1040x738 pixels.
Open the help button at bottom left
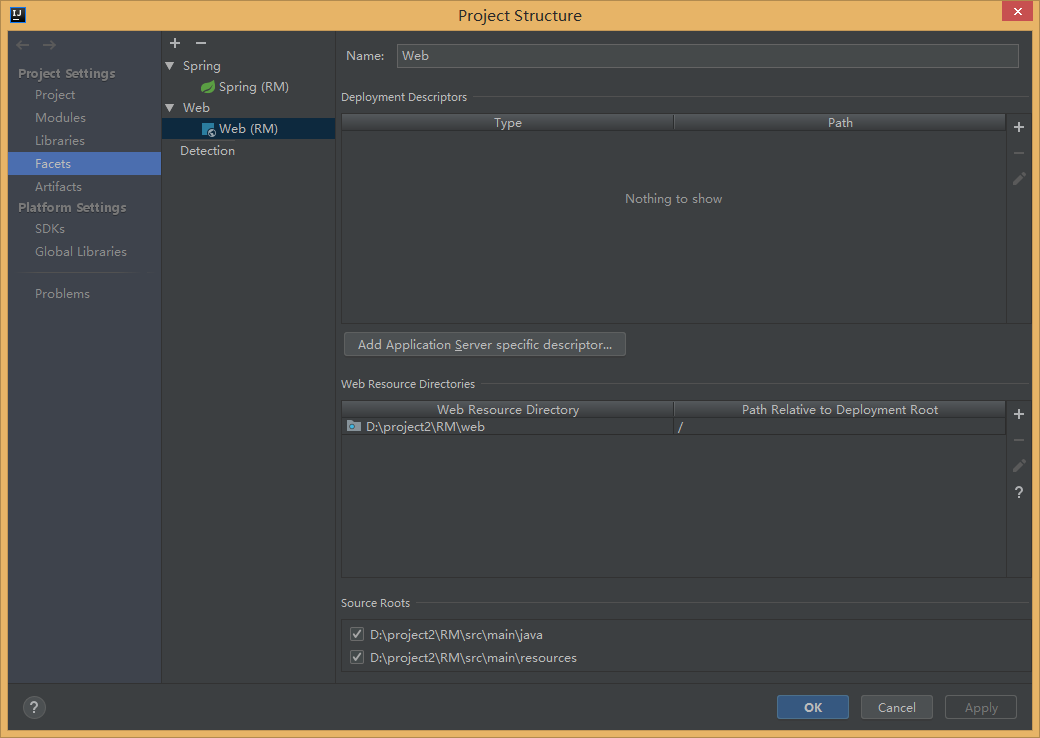point(34,707)
